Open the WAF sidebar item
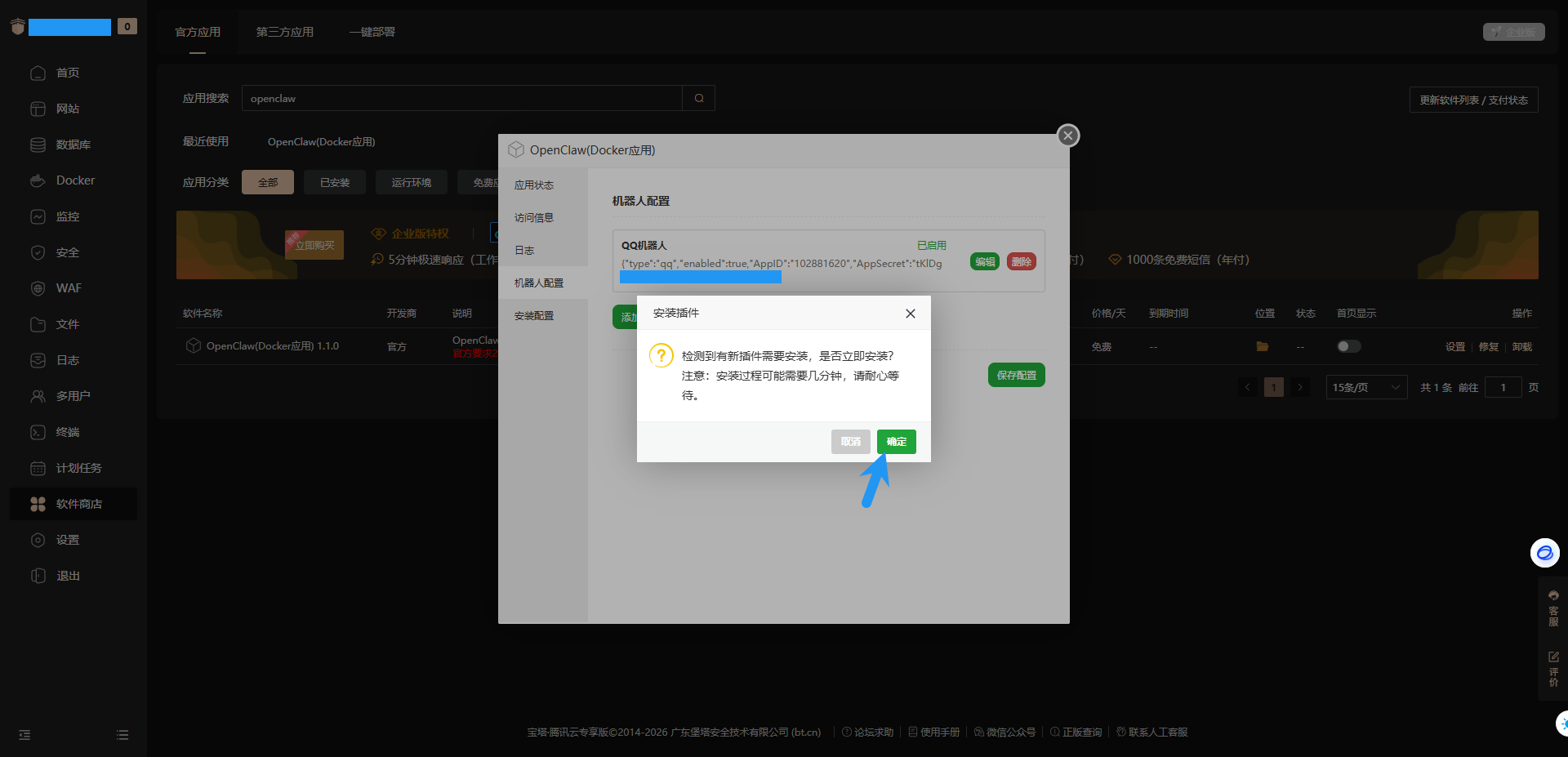This screenshot has height=757, width=1568. coord(69,288)
